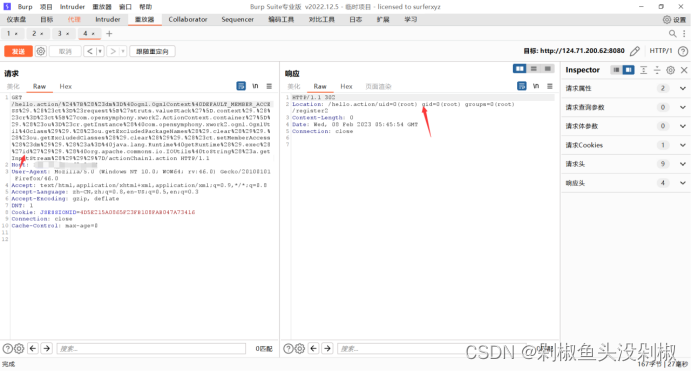Click the 取消 cancel button

(65, 51)
